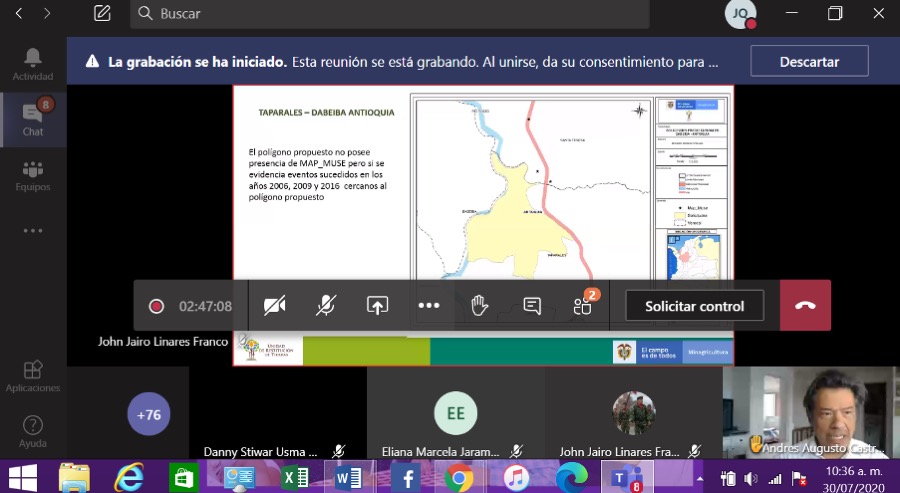Expand the +76 additional participants
Image resolution: width=900 pixels, height=493 pixels.
(x=149, y=414)
